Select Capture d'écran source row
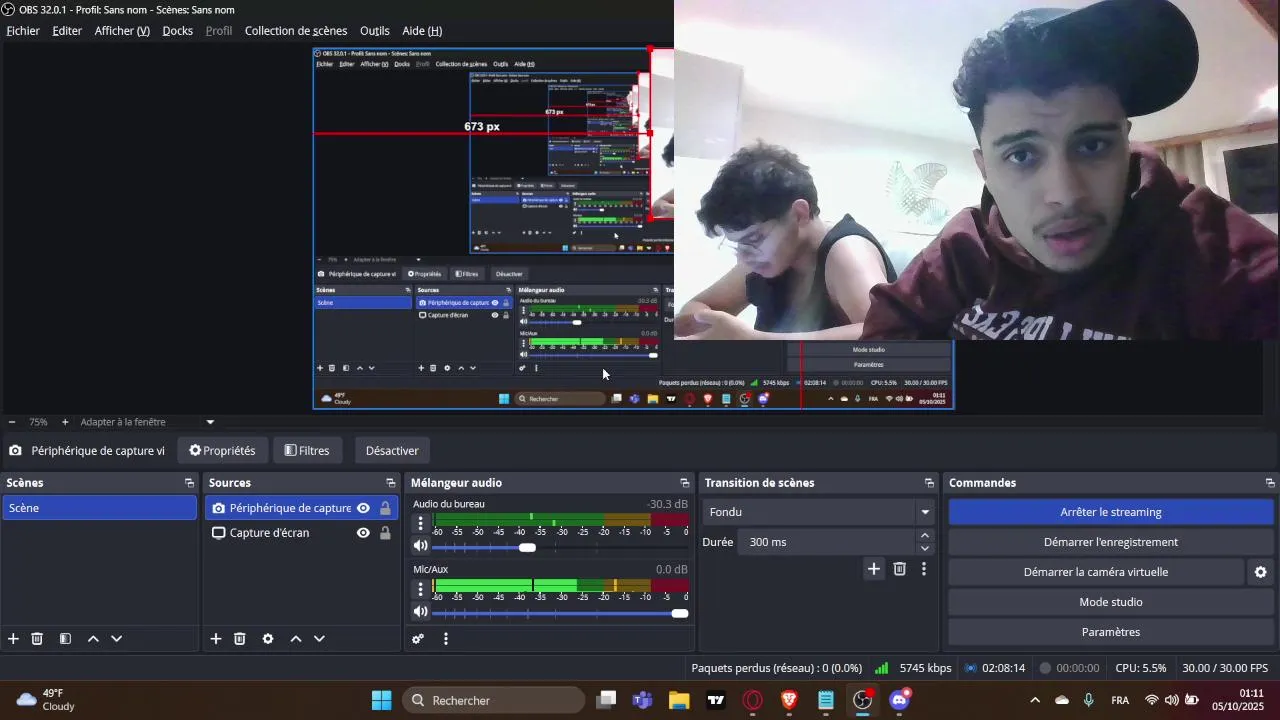1280x720 pixels. click(x=300, y=533)
